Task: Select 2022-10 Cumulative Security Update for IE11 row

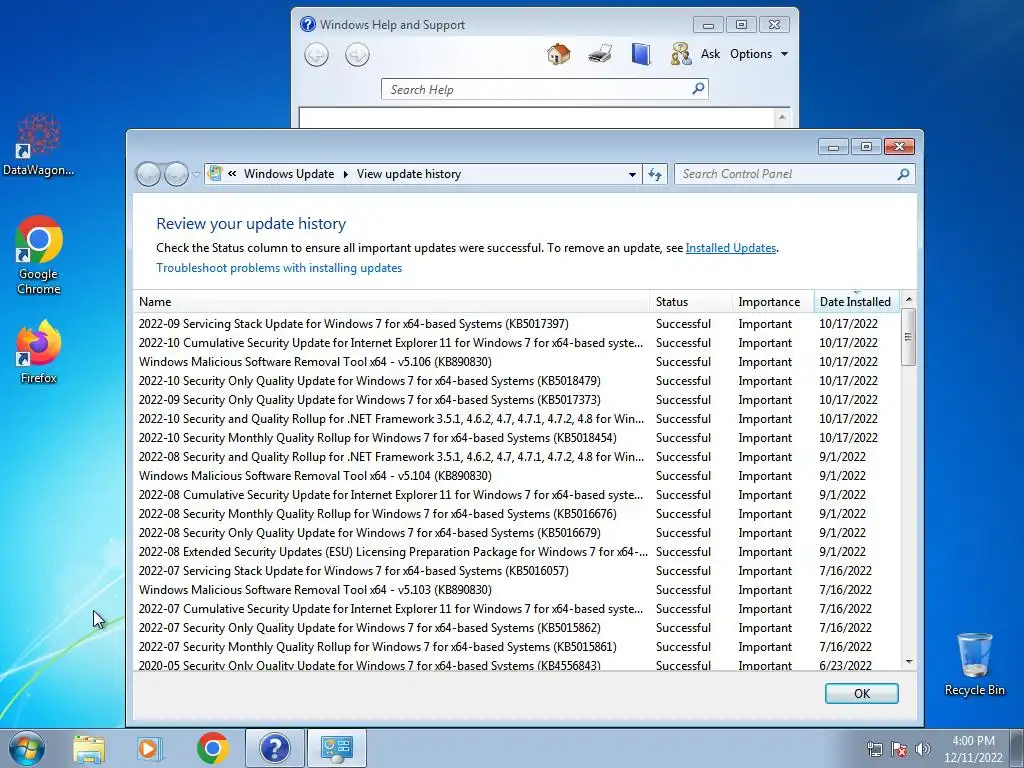Action: click(x=516, y=343)
